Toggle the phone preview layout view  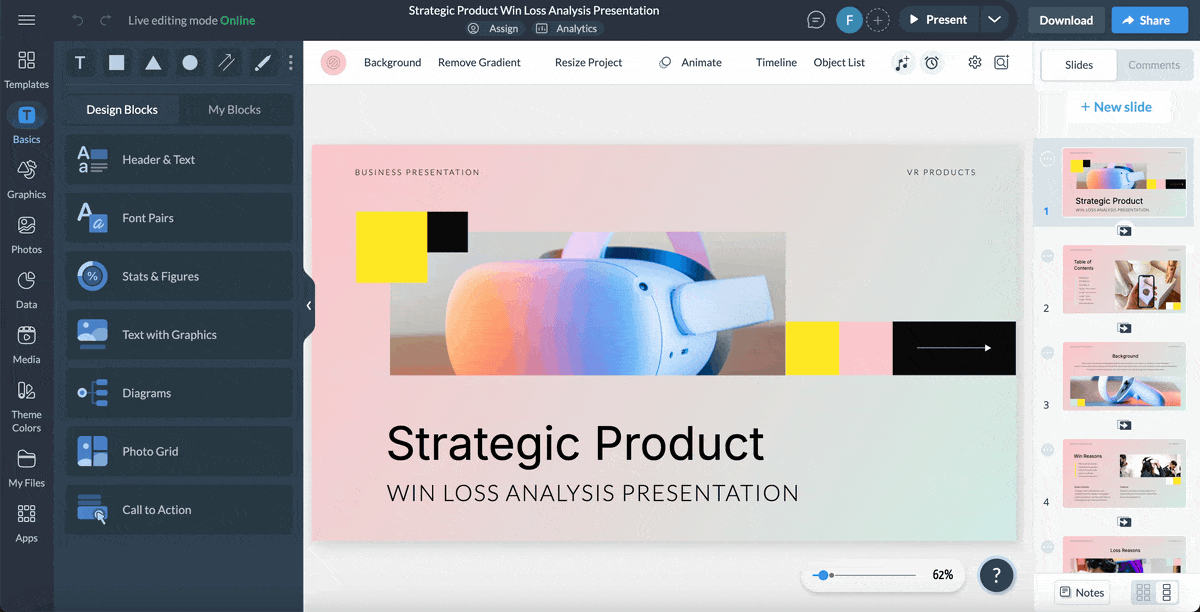click(1168, 592)
